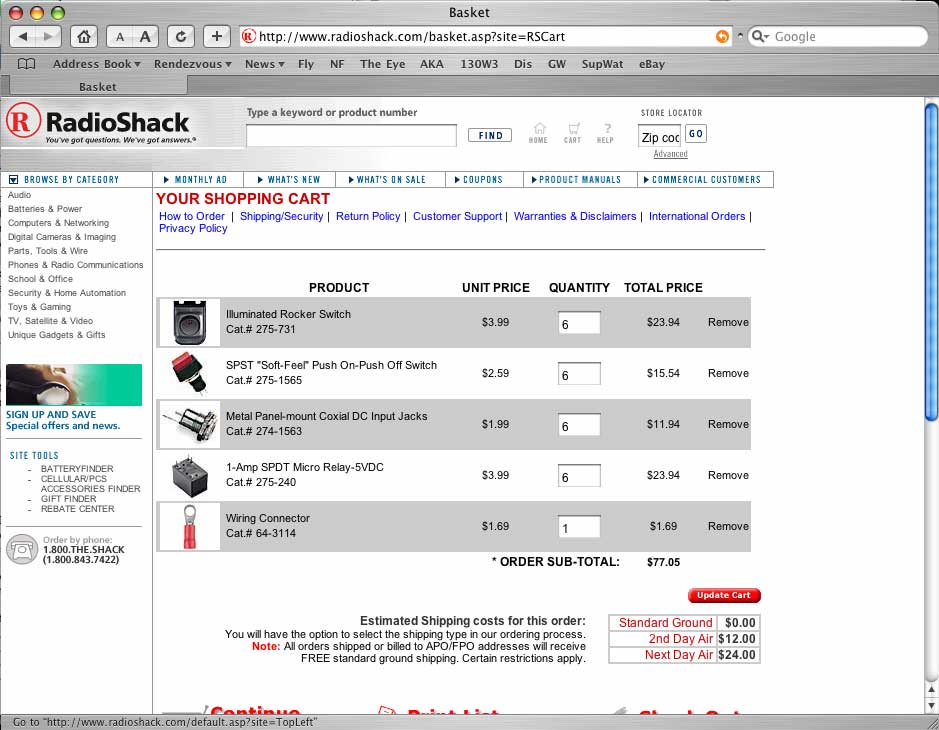The width and height of the screenshot is (939, 730).
Task: Click the FIND button
Action: click(x=490, y=135)
